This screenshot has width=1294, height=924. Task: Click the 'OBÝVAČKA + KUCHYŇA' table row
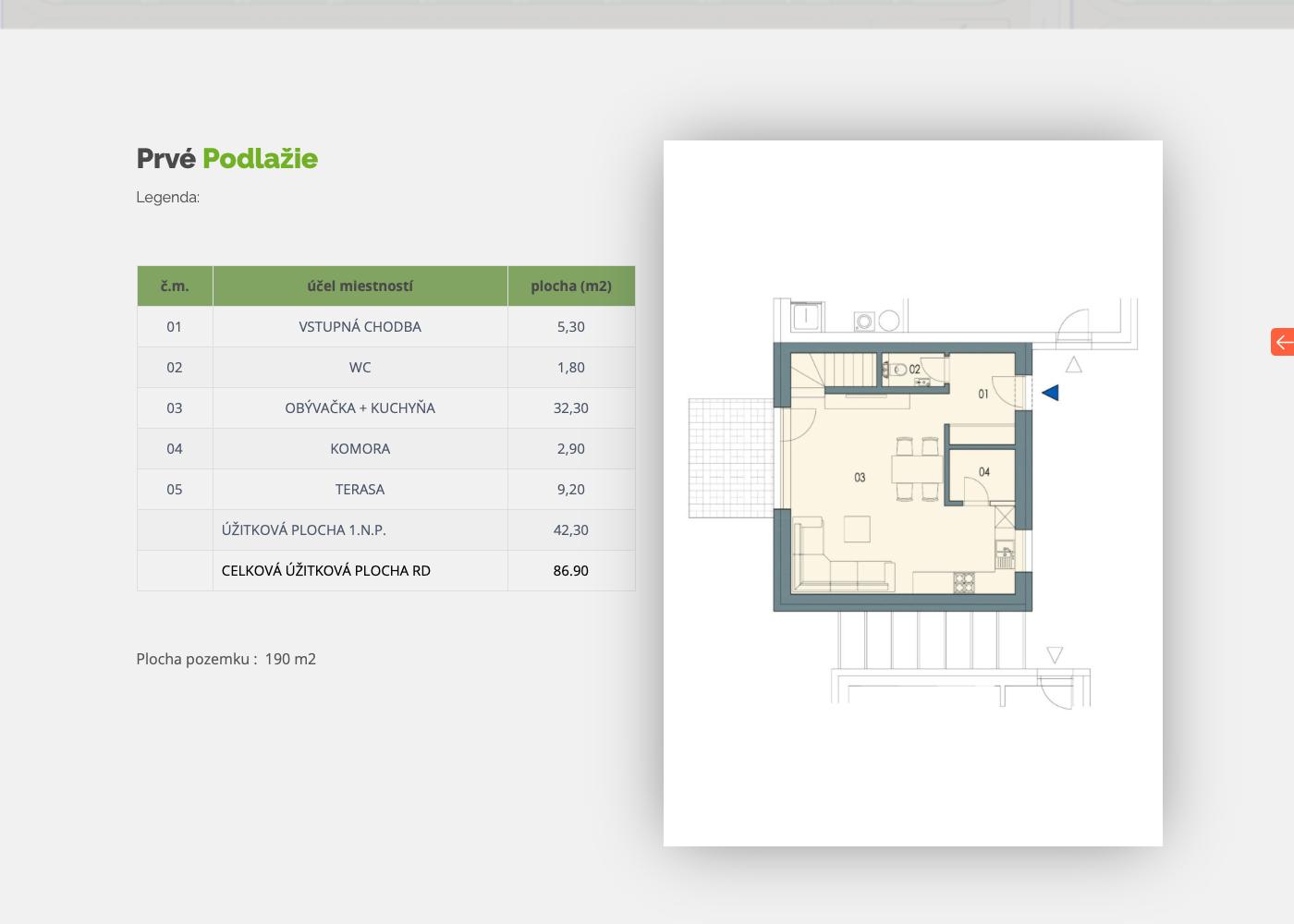coord(360,408)
